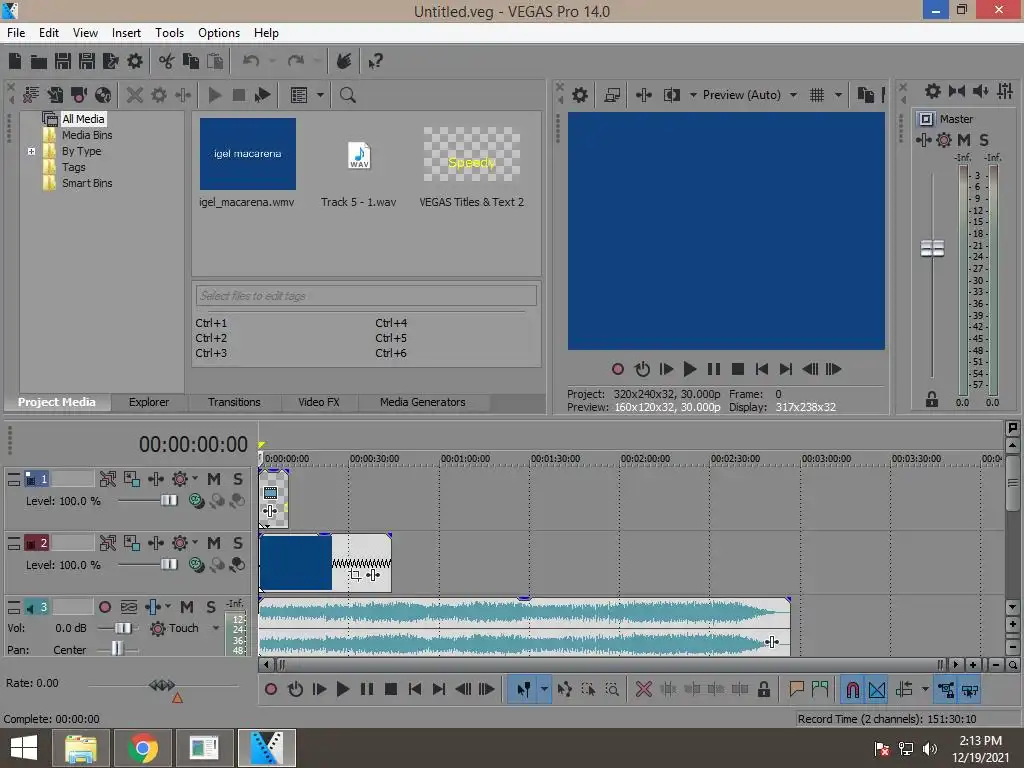This screenshot has width=1024, height=768.
Task: Stop playback in the Video Preview transport
Action: point(738,370)
